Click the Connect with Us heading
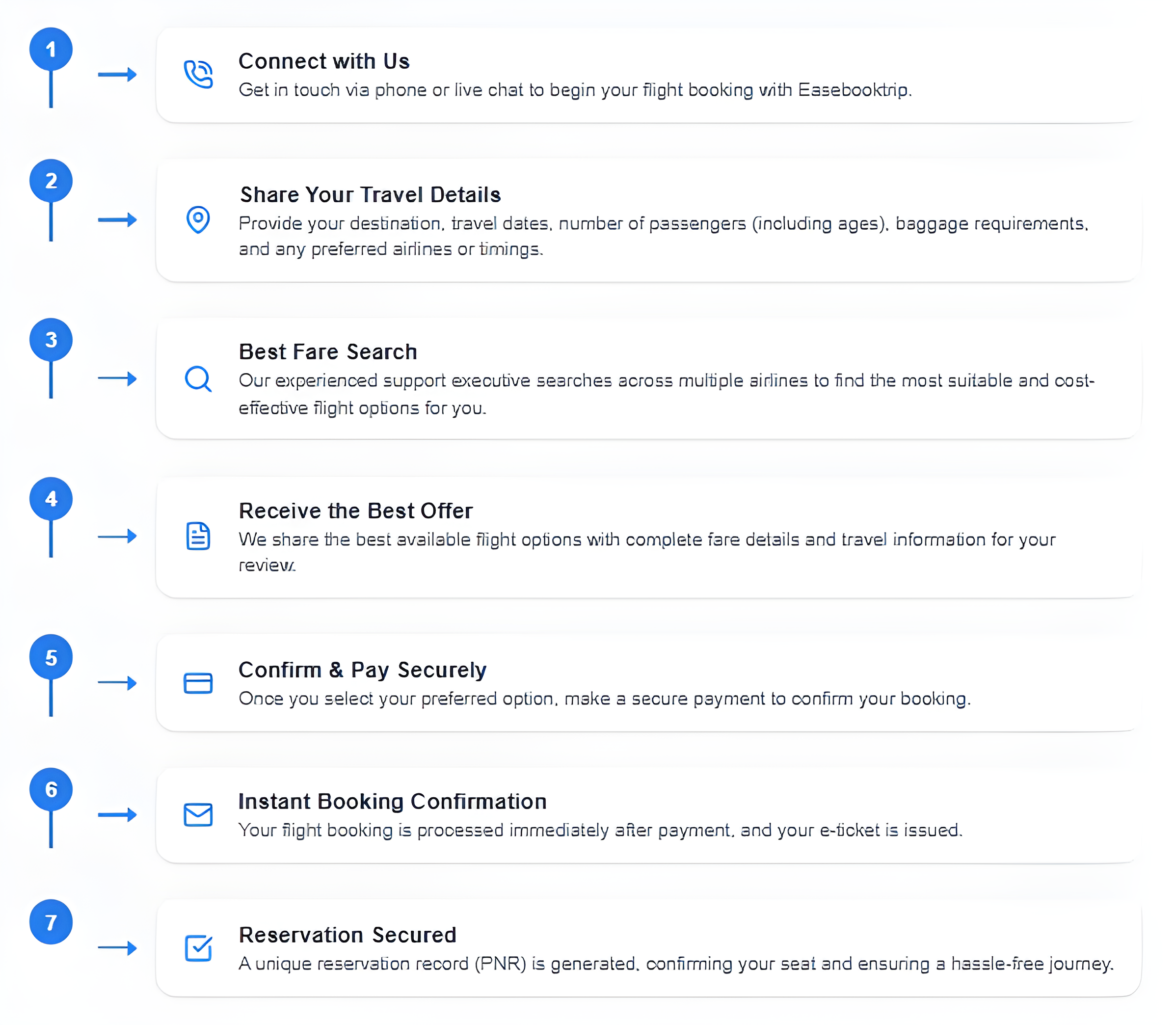 (x=324, y=61)
